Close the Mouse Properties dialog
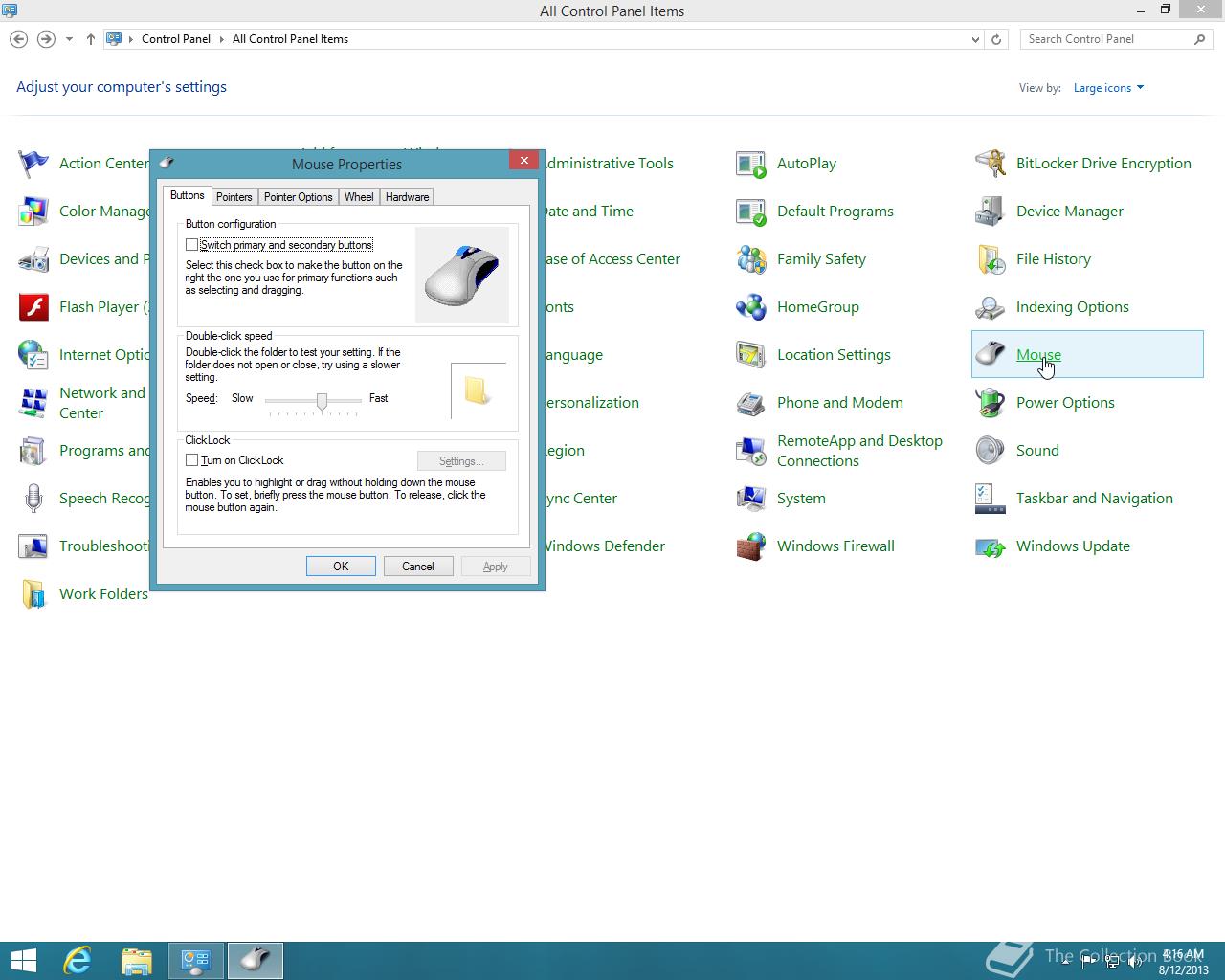 (x=523, y=161)
